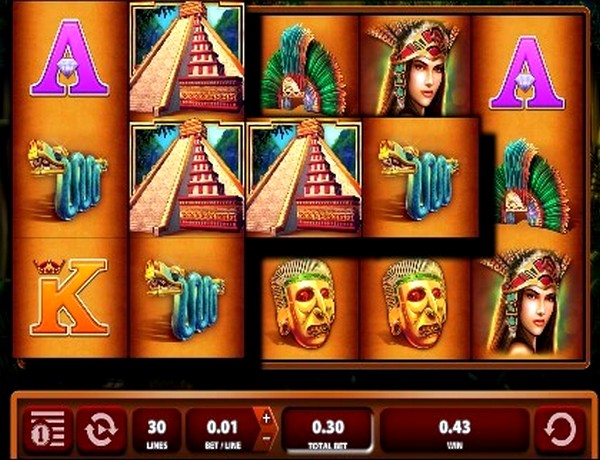
Task: Select the 30 Lines display
Action: [x=157, y=429]
